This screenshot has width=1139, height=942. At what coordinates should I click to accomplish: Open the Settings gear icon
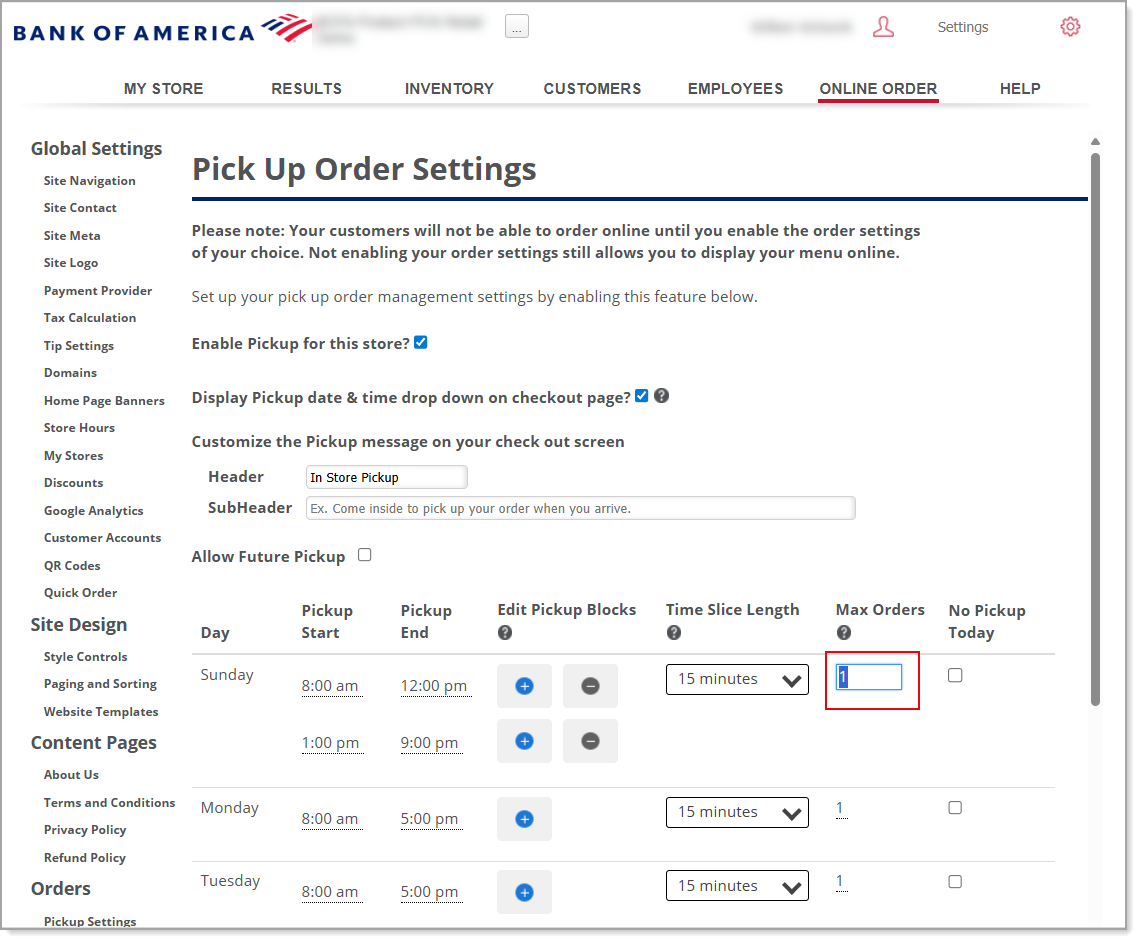1070,27
